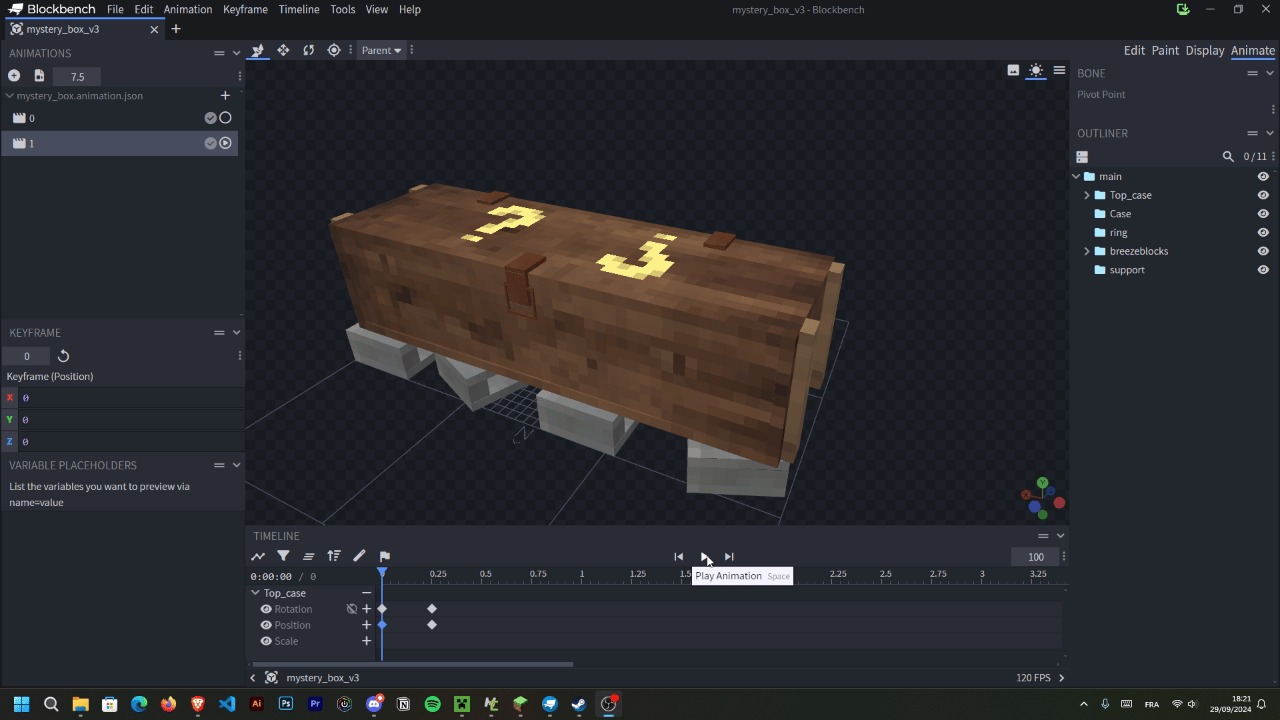1280x720 pixels.
Task: Open the File menu
Action: pos(115,9)
